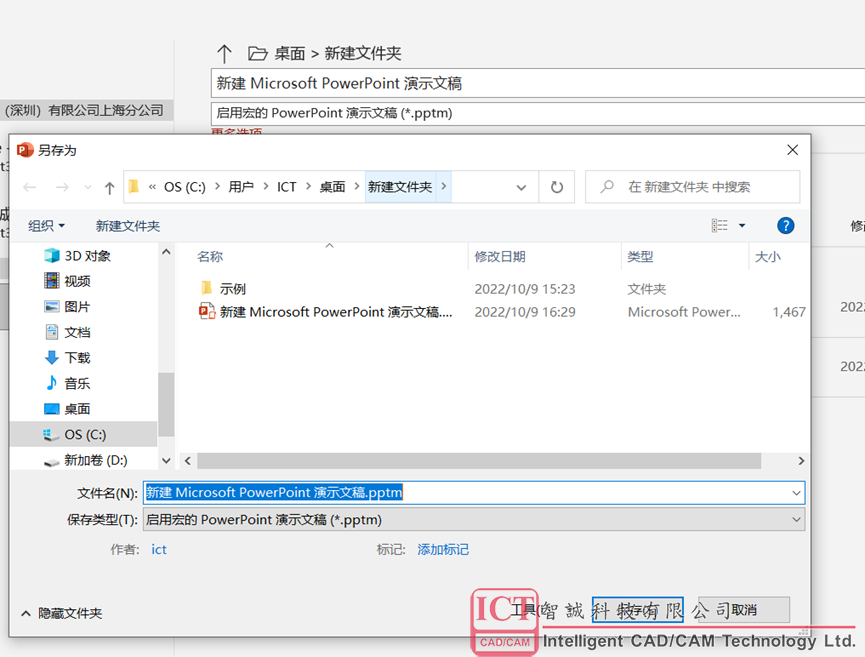Click the 取消 button
The height and width of the screenshot is (657, 865).
click(744, 610)
